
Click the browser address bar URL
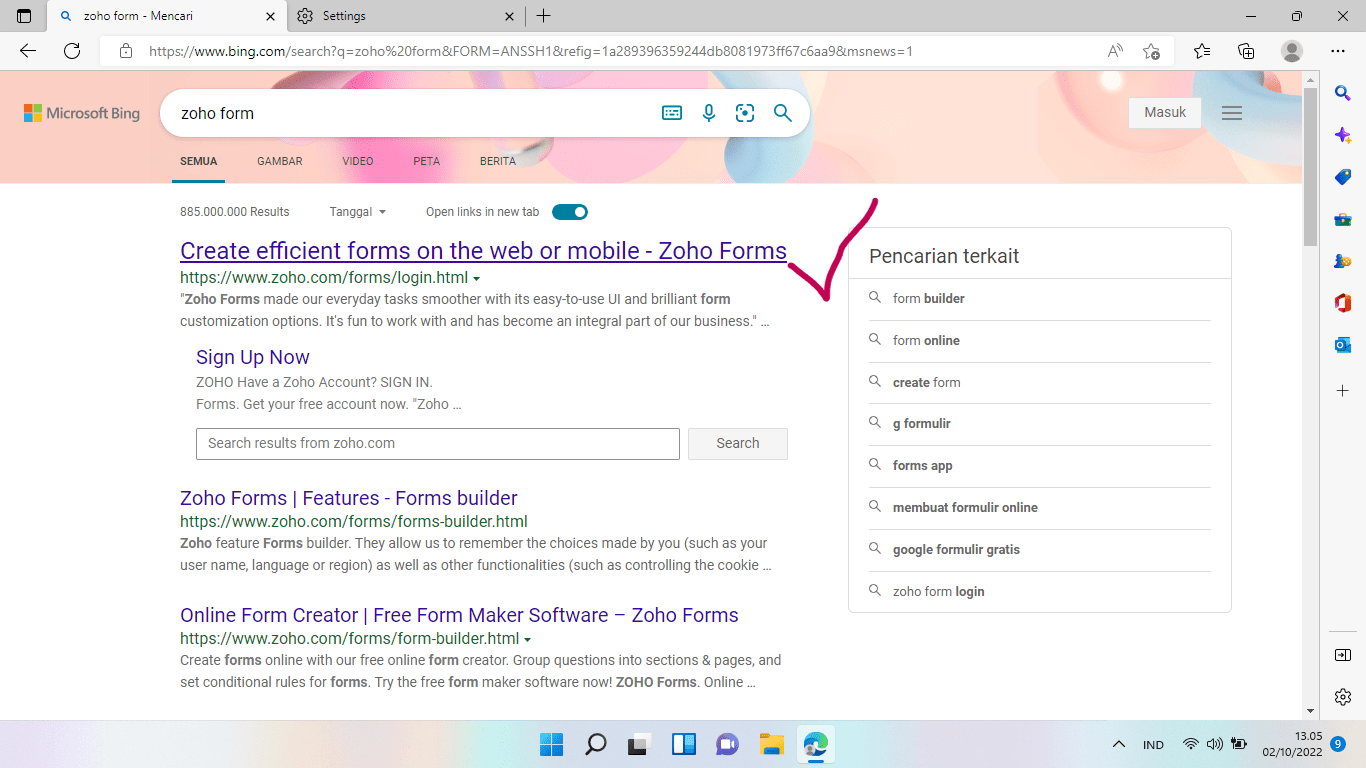click(x=531, y=51)
